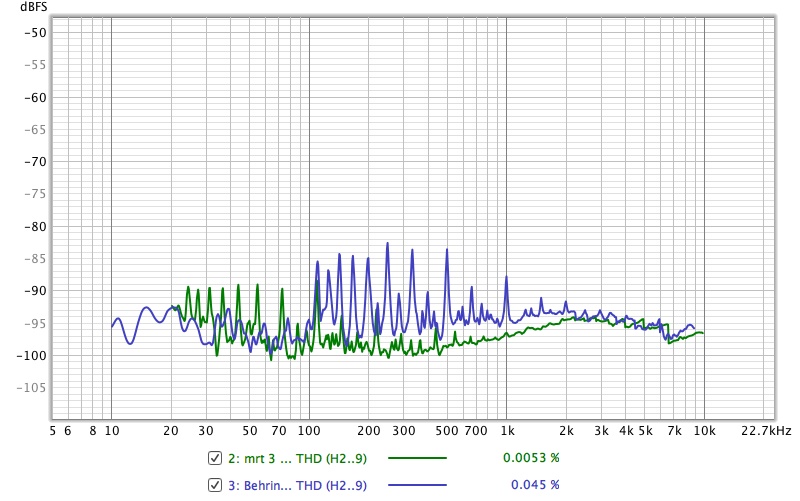Select the '2: mrt 3 ... THD (H2..9)' legend label
Viewport: 800px width, 501px height.
pos(297,458)
